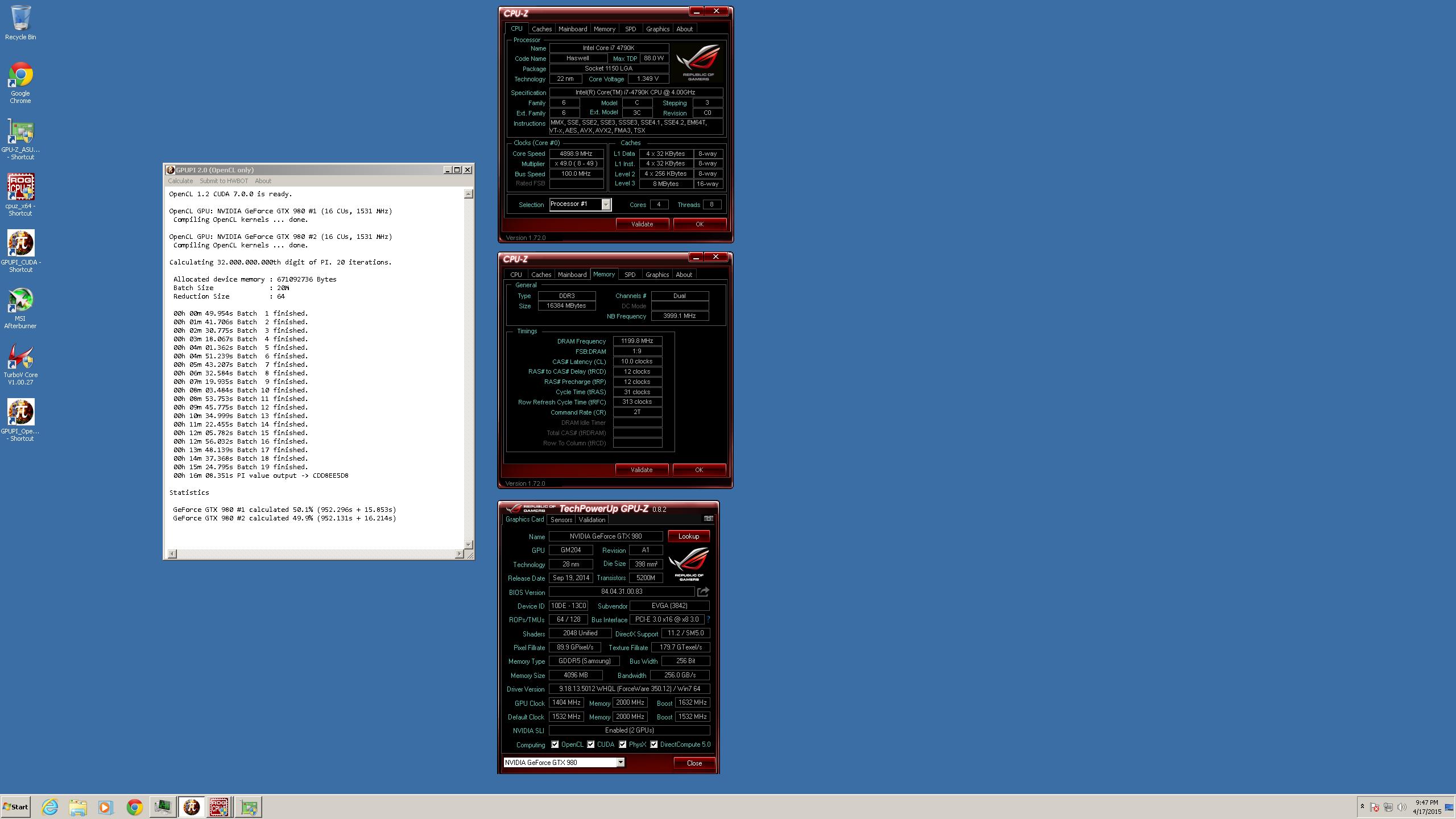Click OK in top CPU-Z window
This screenshot has height=819, width=1456.
pos(700,224)
